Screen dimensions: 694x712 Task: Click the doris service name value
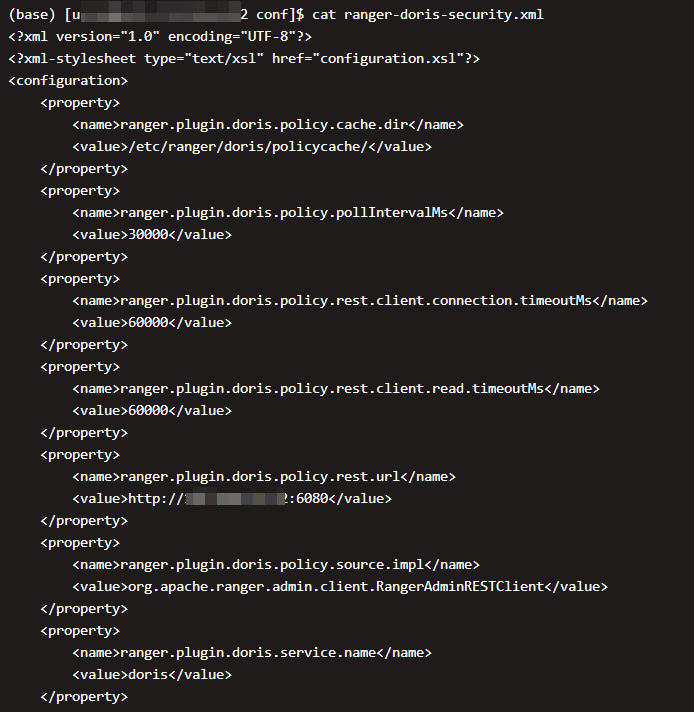tap(152, 675)
